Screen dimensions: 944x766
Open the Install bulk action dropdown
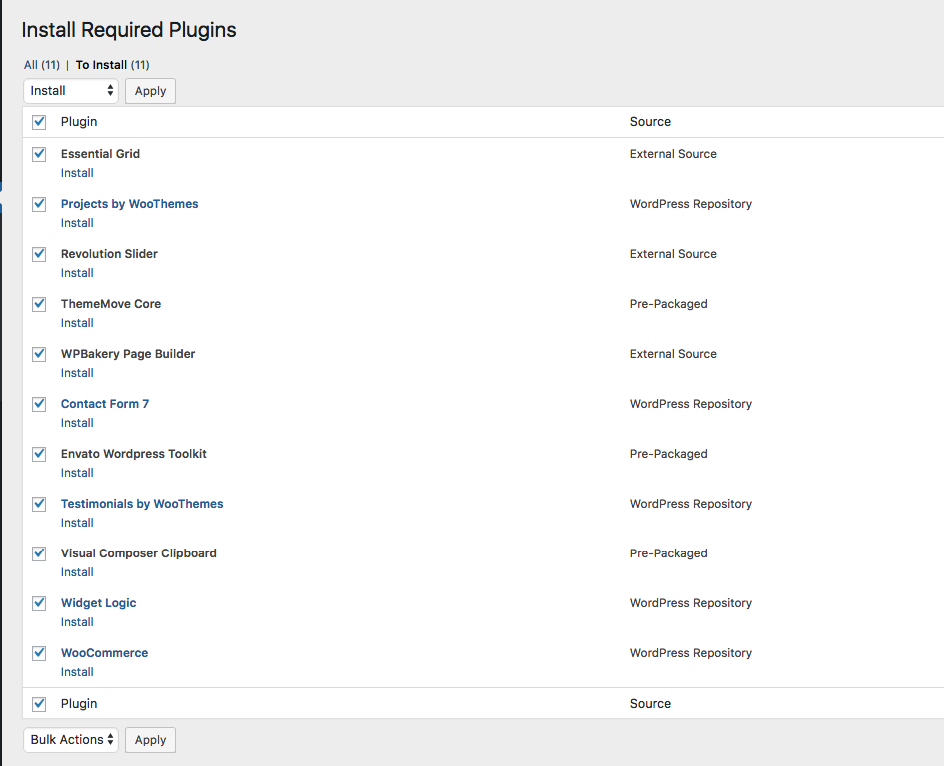71,91
